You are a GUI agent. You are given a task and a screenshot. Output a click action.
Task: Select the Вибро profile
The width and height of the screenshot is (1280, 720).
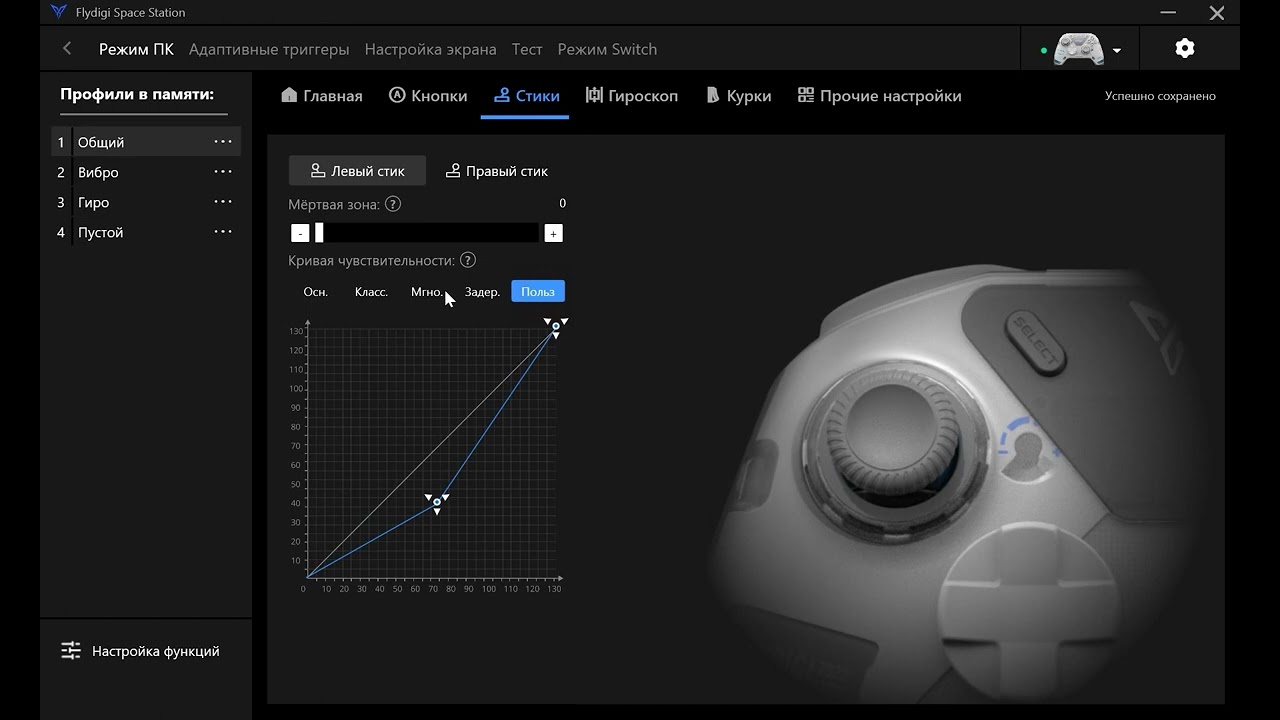point(146,172)
